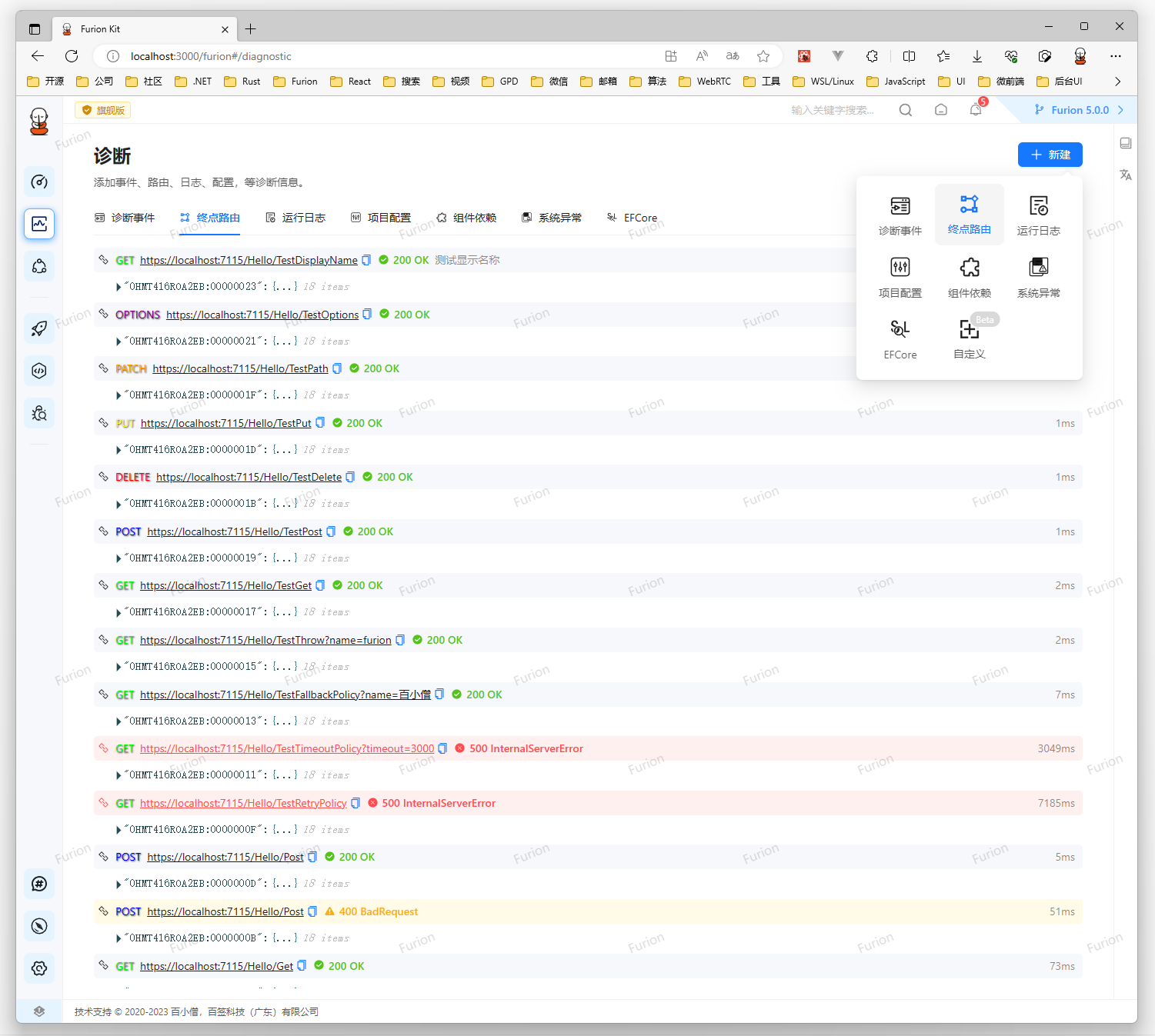Open the Furion bookmarks folder
Screen dimensions: 1155x1036
[295, 81]
